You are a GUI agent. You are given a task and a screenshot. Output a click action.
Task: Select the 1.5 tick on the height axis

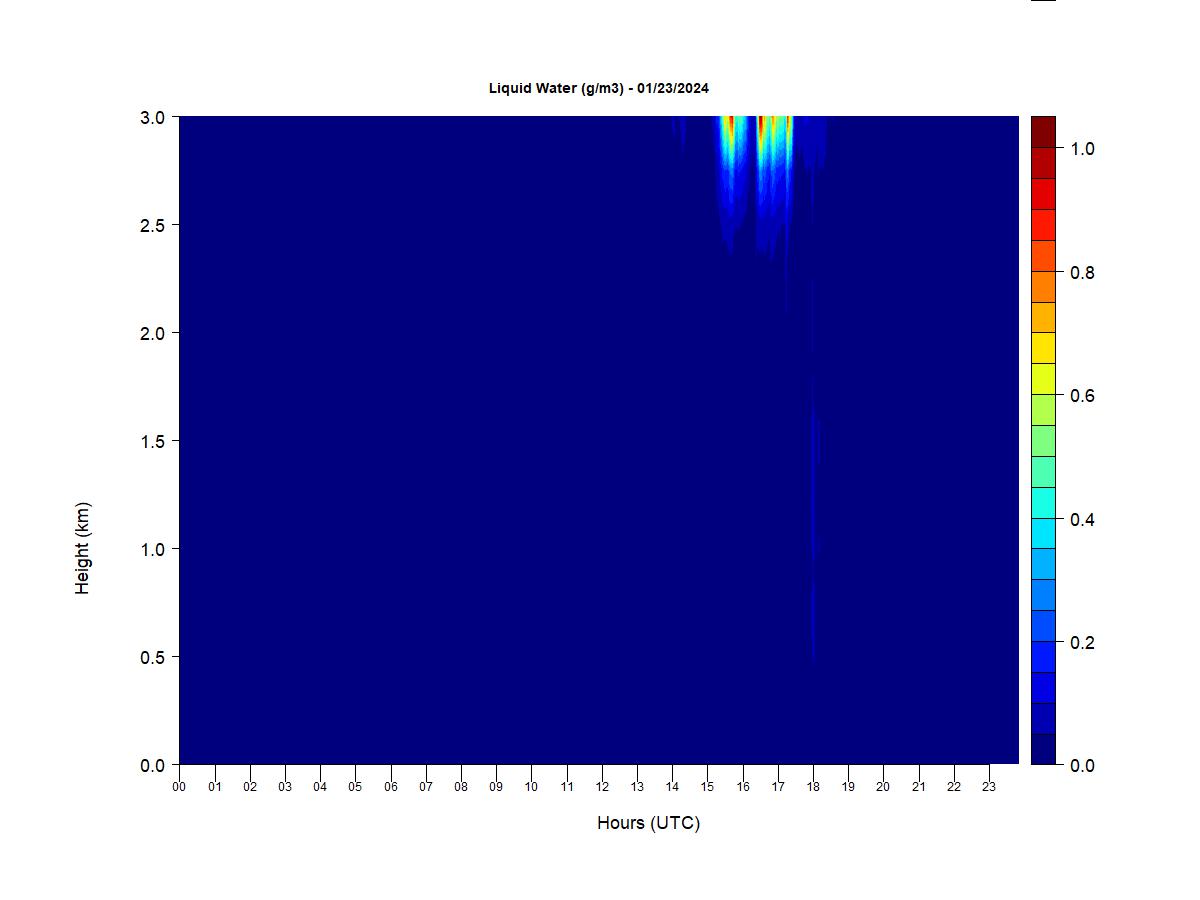[x=153, y=441]
